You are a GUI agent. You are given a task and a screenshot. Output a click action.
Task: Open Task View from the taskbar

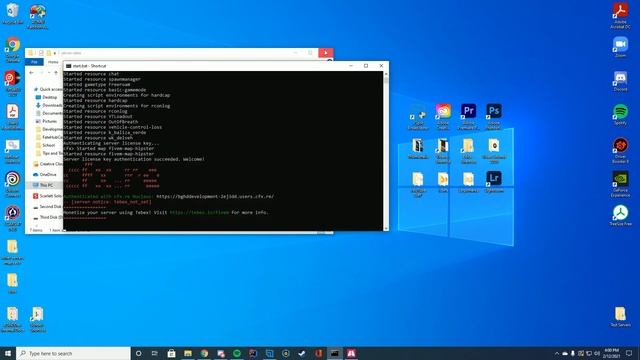(x=155, y=353)
